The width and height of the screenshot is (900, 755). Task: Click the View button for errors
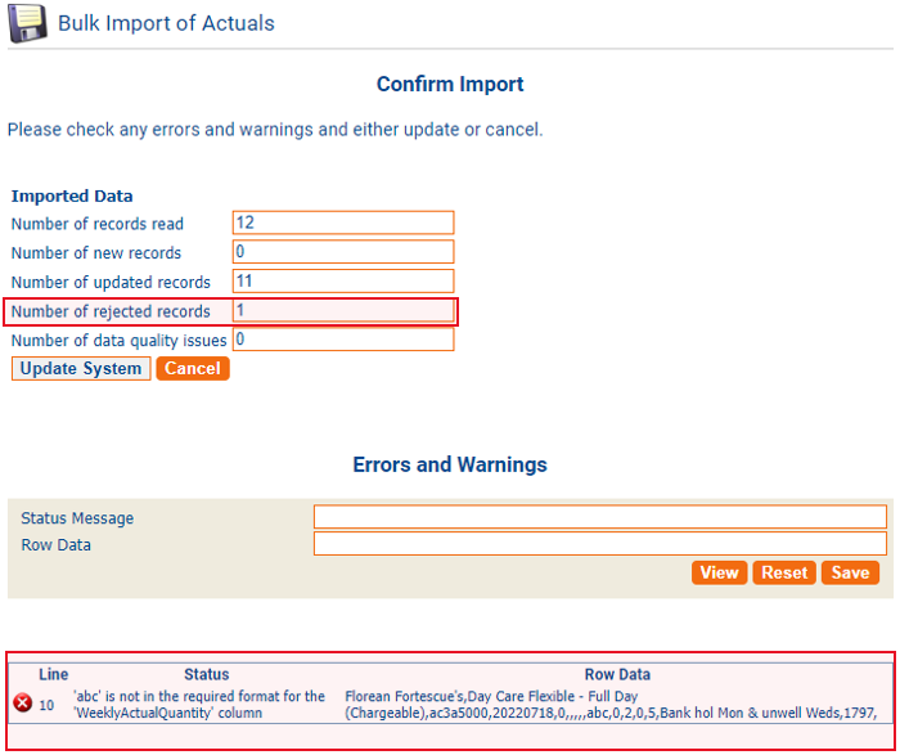pos(718,572)
